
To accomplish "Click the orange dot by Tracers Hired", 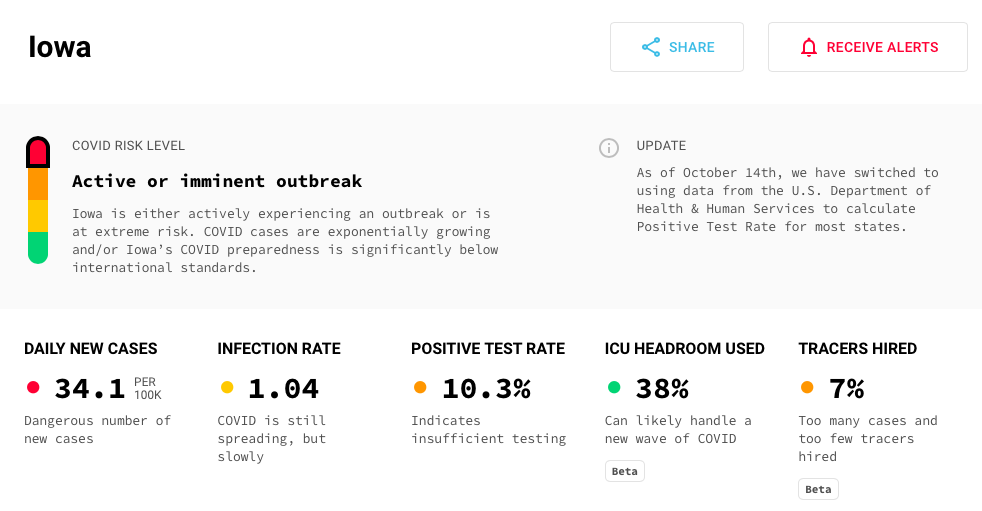I will tap(807, 388).
